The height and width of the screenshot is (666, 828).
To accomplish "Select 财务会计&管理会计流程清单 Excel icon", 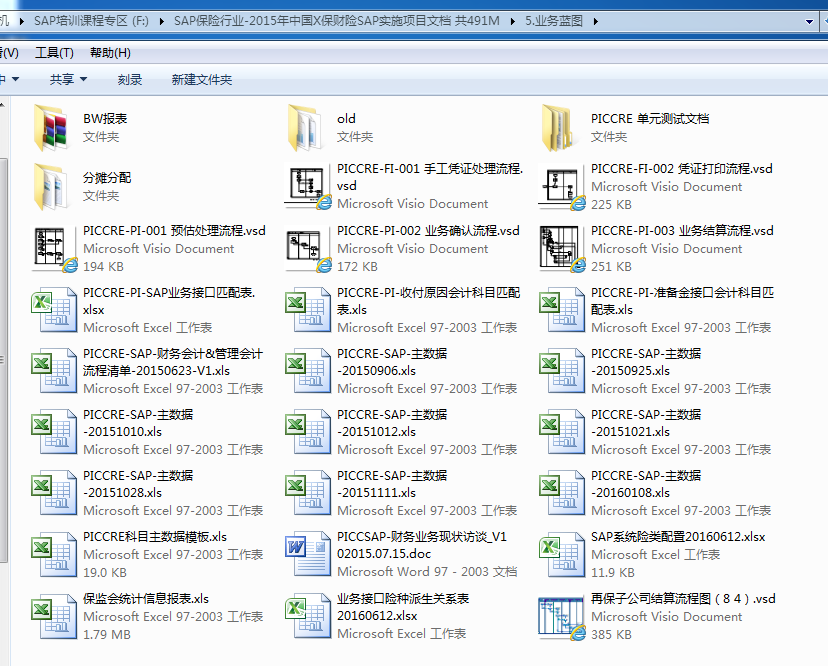I will click(54, 371).
